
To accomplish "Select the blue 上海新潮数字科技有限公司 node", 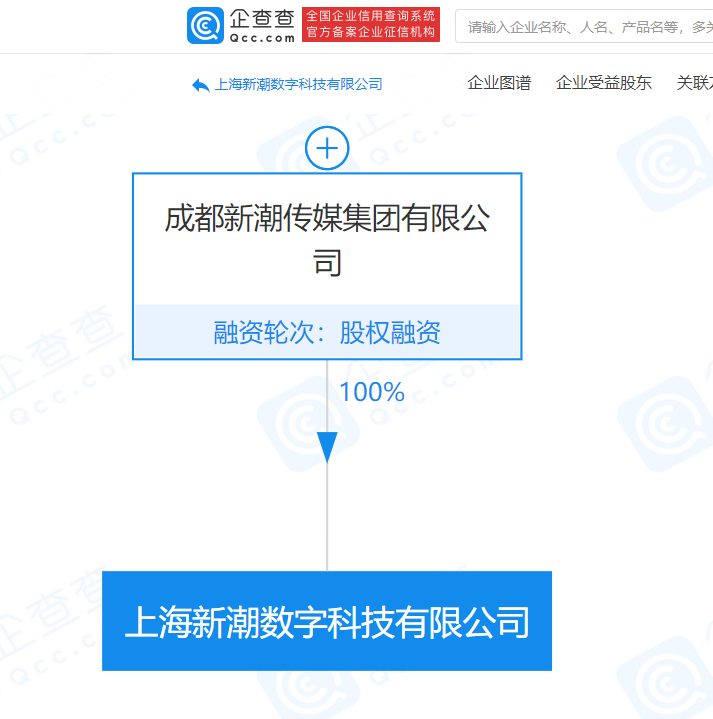I will pyautogui.click(x=327, y=621).
